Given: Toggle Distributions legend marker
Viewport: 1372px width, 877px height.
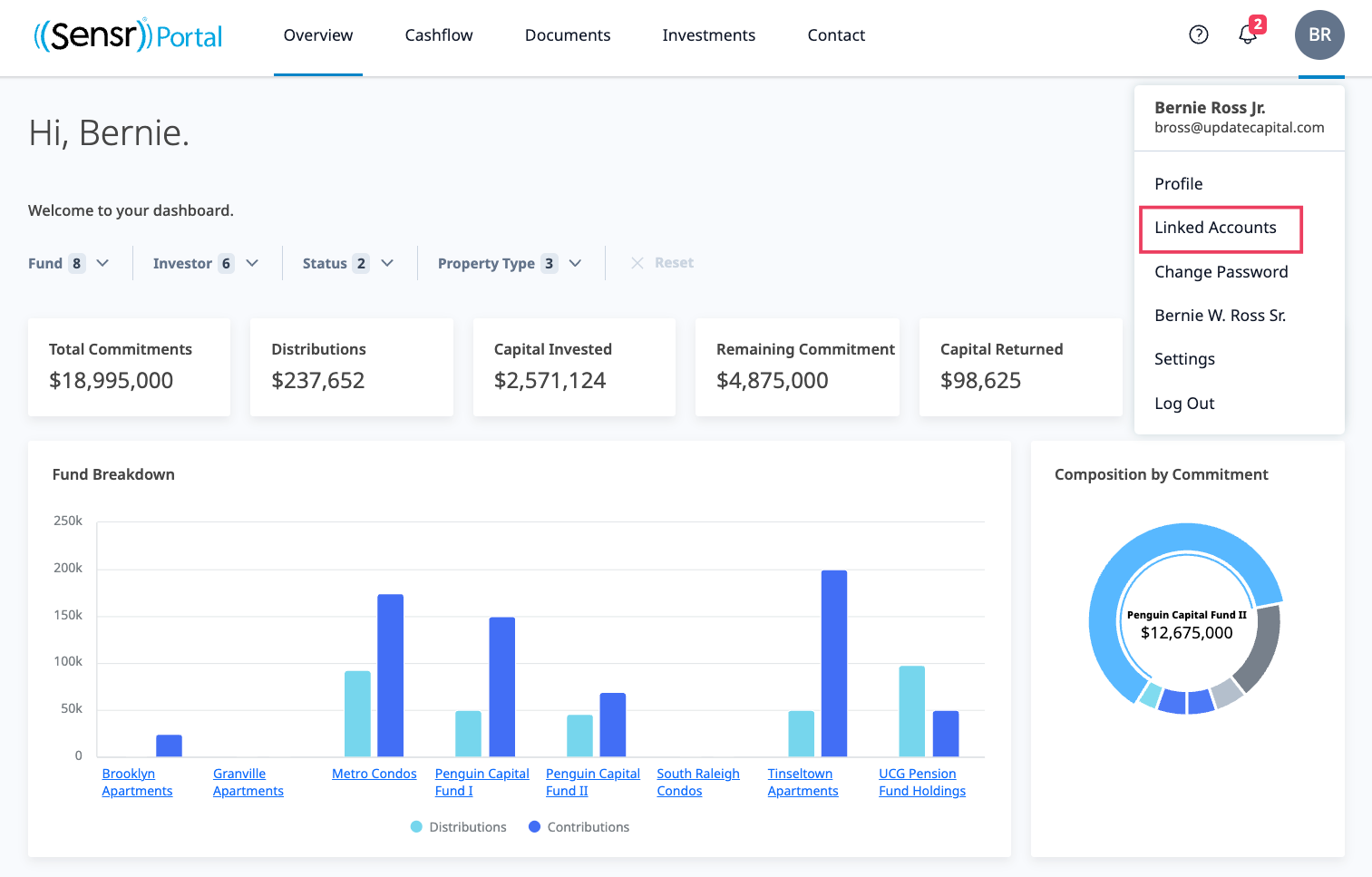Looking at the screenshot, I should coord(416,827).
